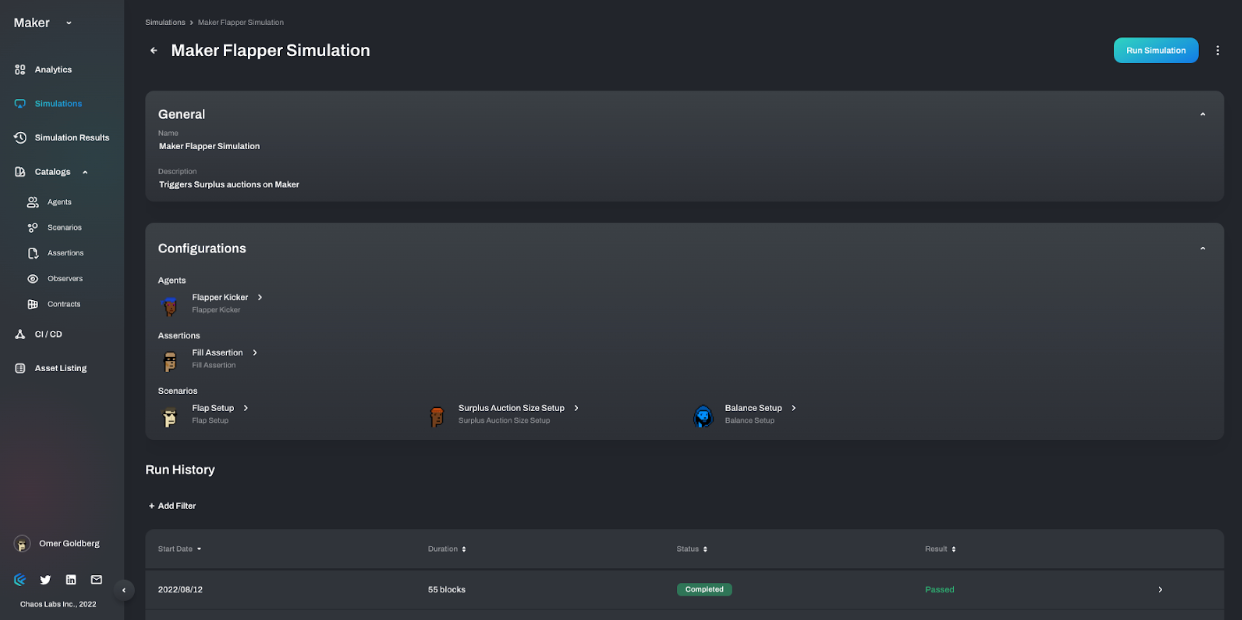This screenshot has width=1242, height=620.
Task: Click the Agents people icon
Action: [x=33, y=202]
